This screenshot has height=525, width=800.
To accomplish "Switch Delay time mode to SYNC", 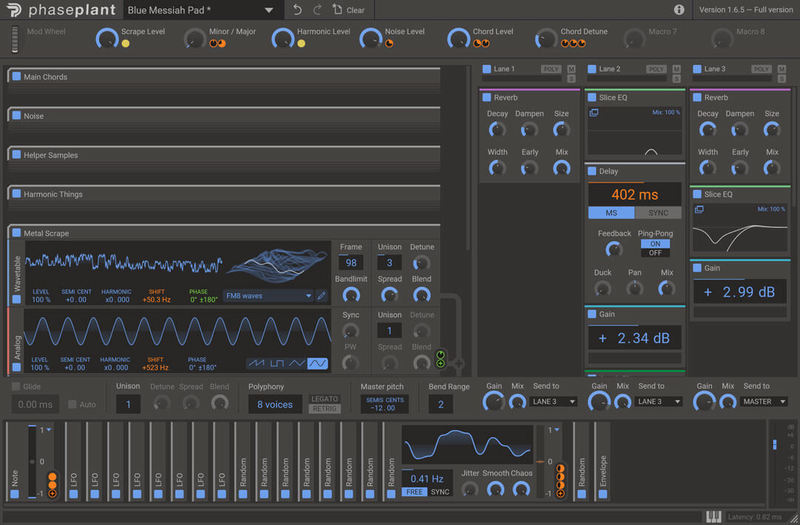I will (658, 213).
